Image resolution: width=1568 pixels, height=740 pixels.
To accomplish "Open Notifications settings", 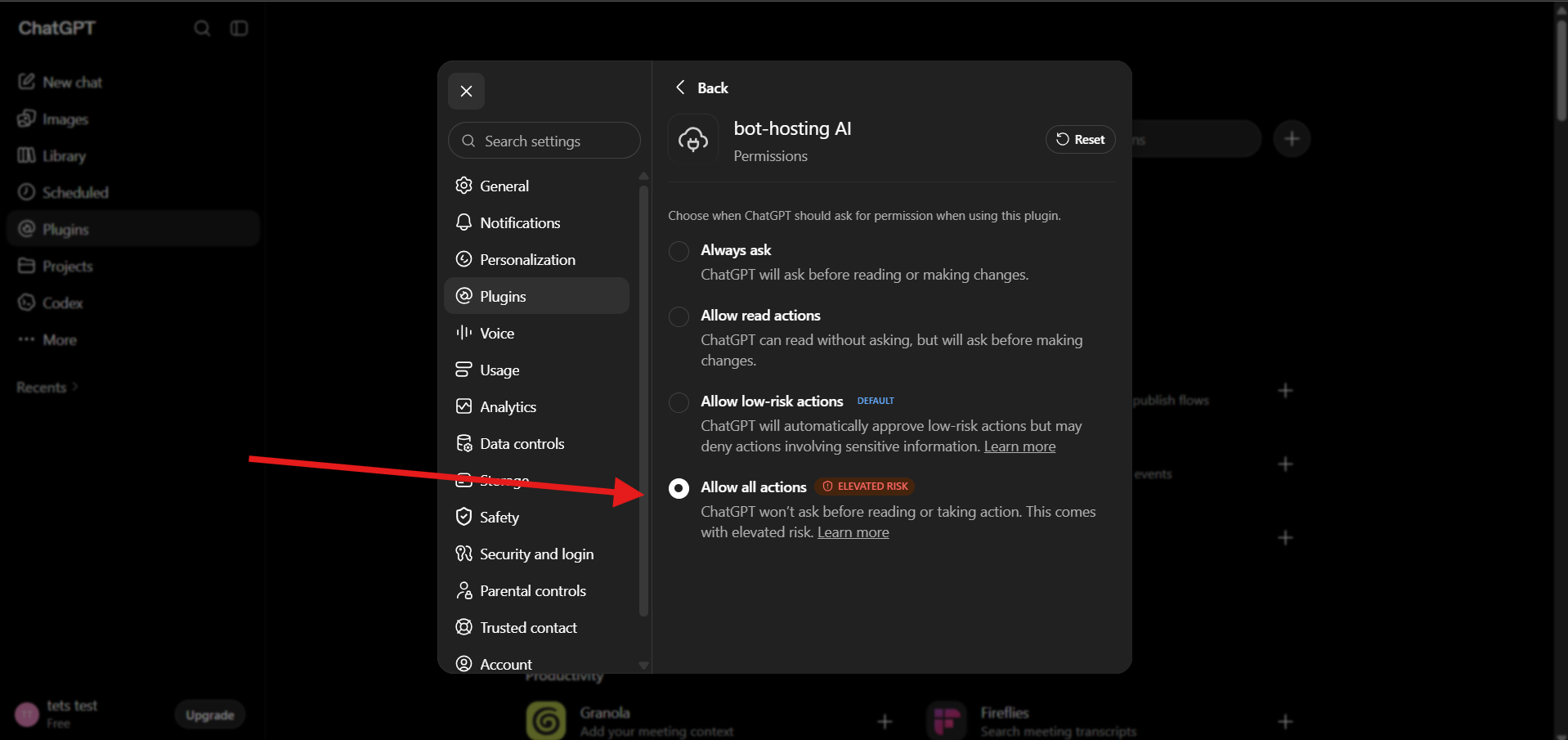I will click(x=536, y=222).
